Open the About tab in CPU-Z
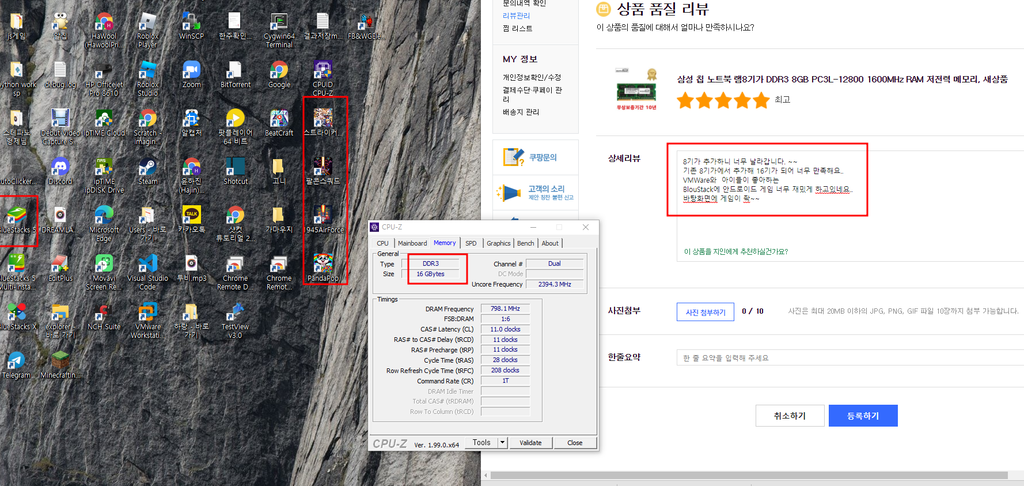This screenshot has height=486, width=1024. click(550, 243)
